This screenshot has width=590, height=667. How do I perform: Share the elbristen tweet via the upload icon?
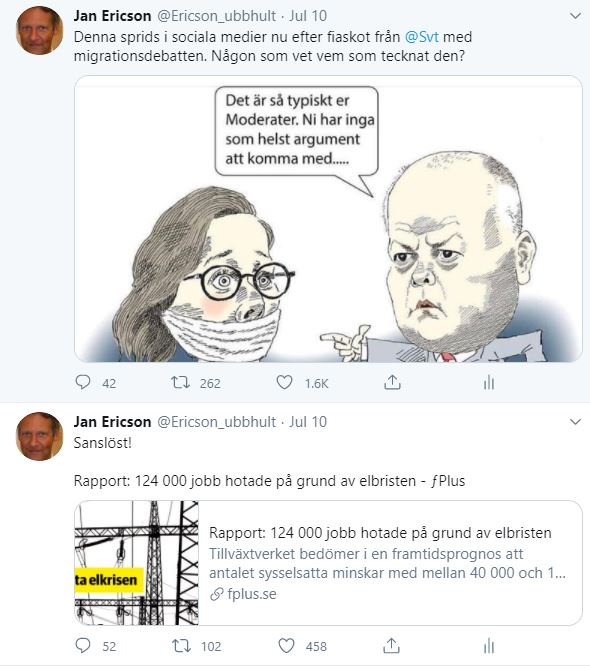(x=391, y=645)
